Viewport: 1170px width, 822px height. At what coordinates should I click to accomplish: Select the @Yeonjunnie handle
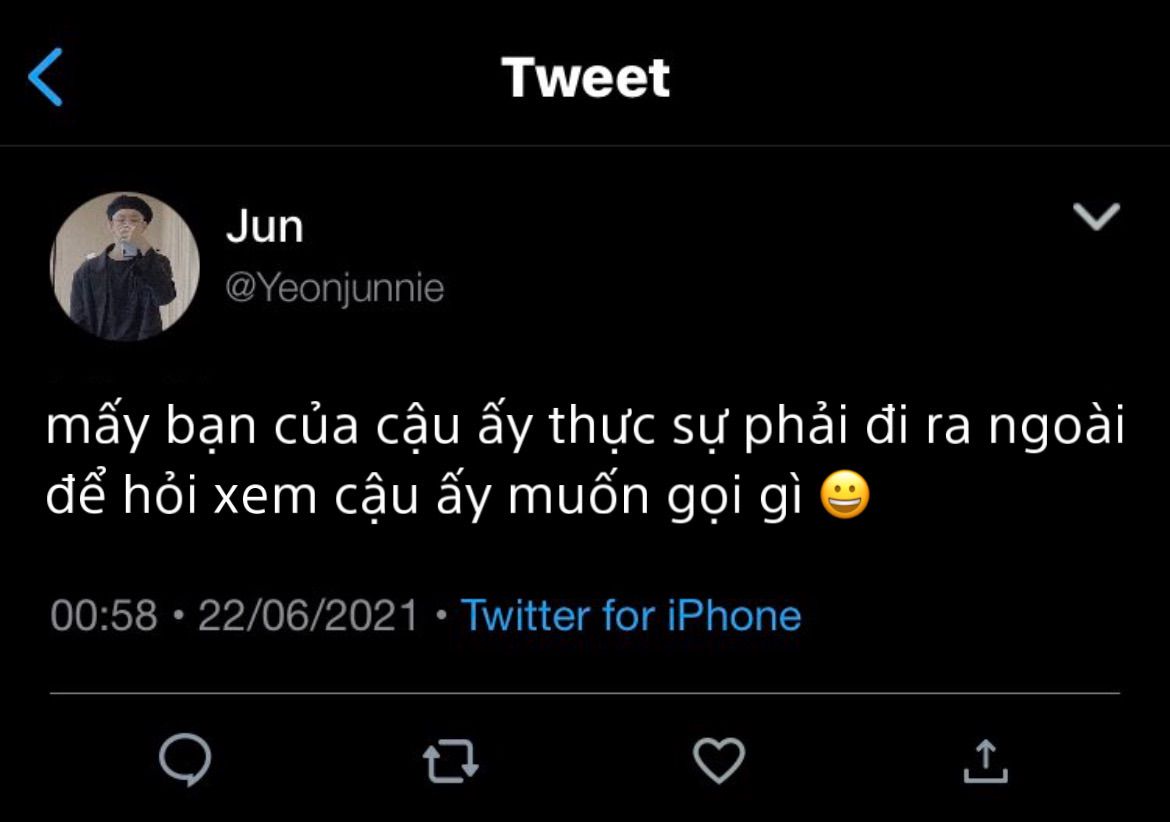tap(335, 288)
